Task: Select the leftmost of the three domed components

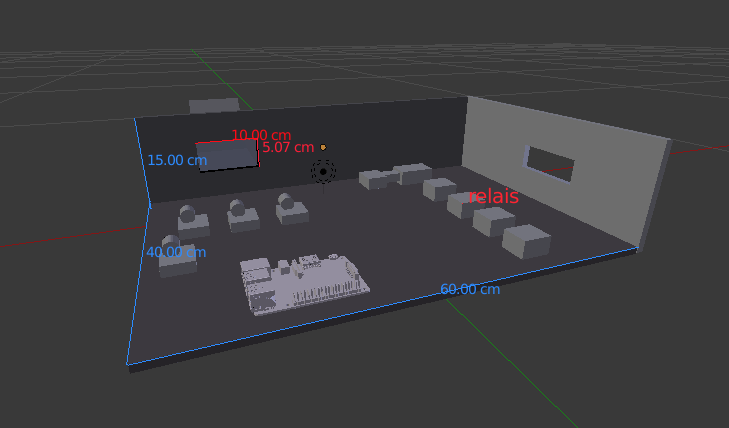Action: click(x=190, y=216)
